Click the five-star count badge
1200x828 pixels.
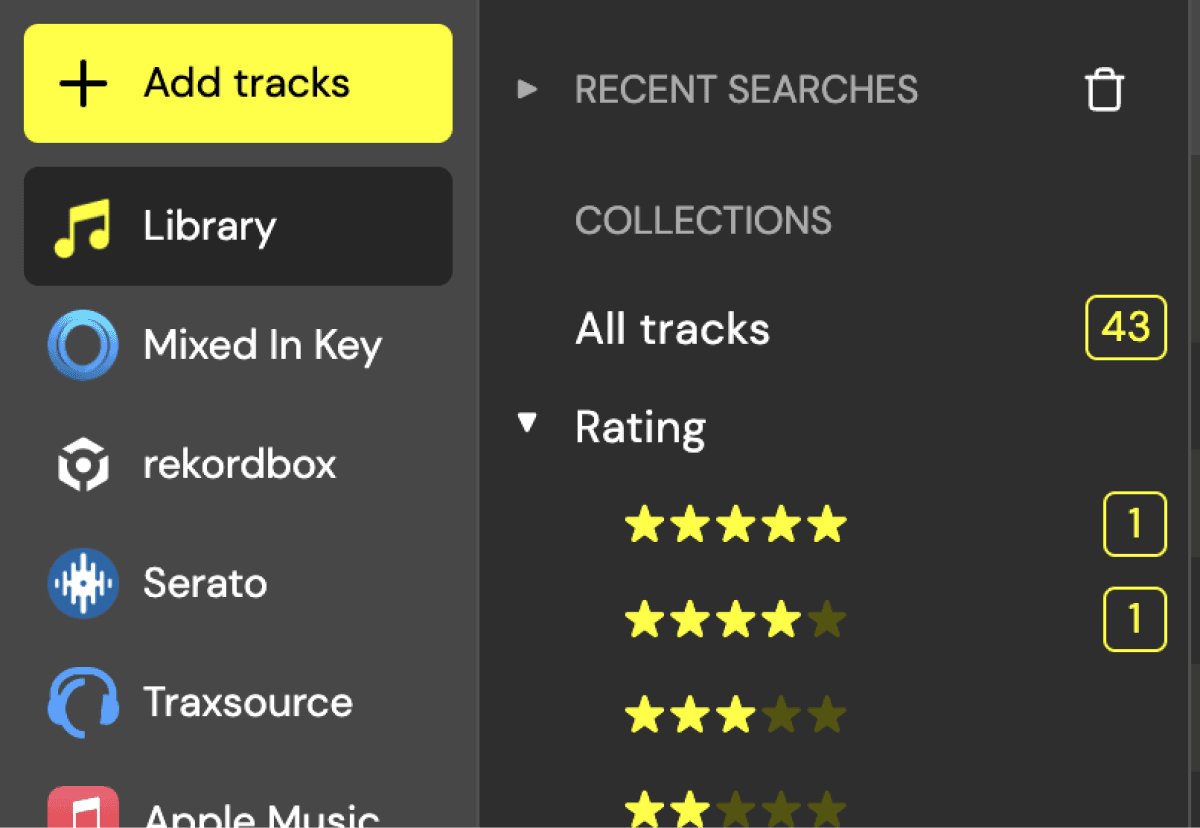[x=1135, y=524]
